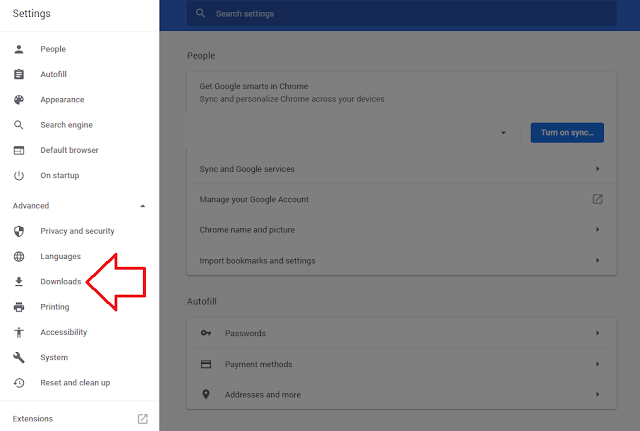640x431 pixels.
Task: Click the Autofill clipboard icon
Action: (x=18, y=74)
